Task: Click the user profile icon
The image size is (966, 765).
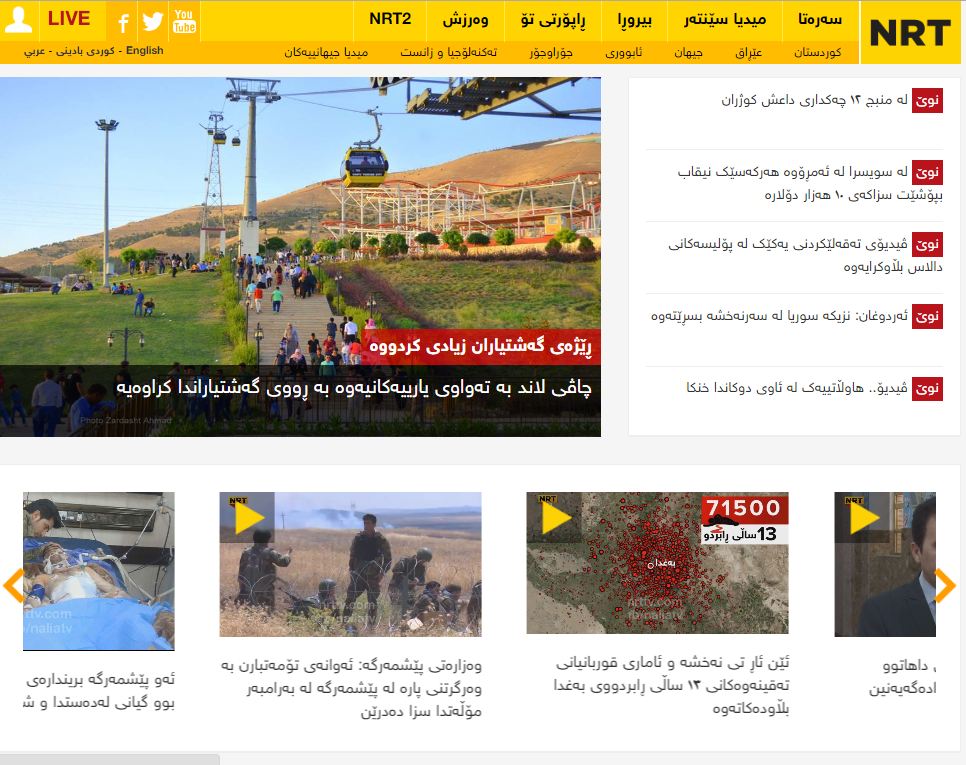Action: coord(19,19)
